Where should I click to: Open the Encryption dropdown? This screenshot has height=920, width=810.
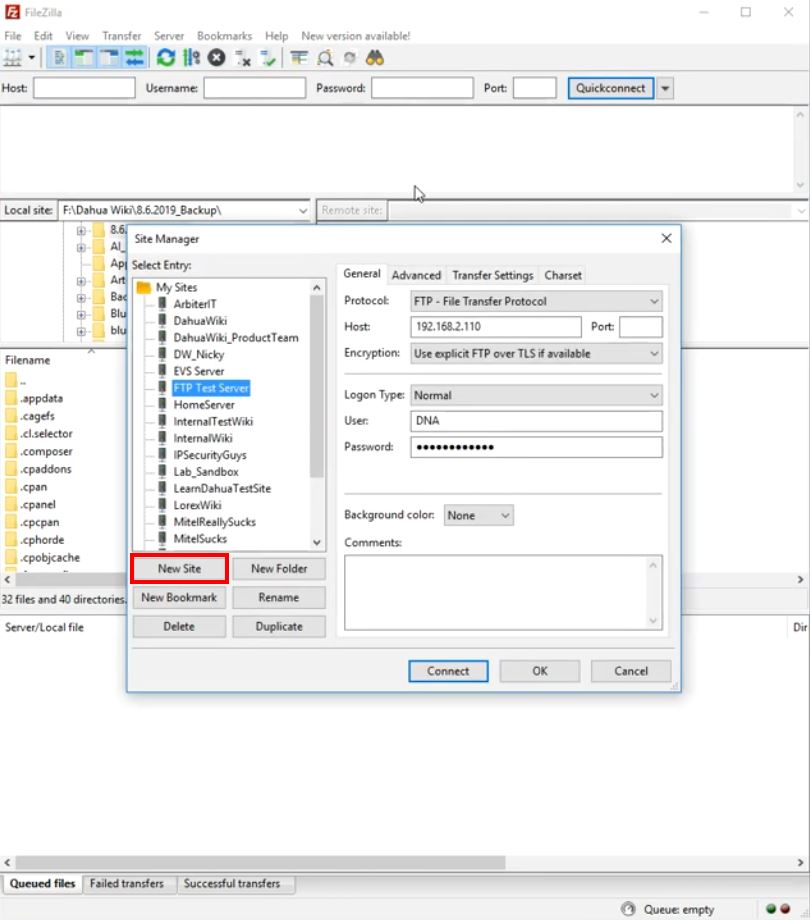[x=536, y=353]
